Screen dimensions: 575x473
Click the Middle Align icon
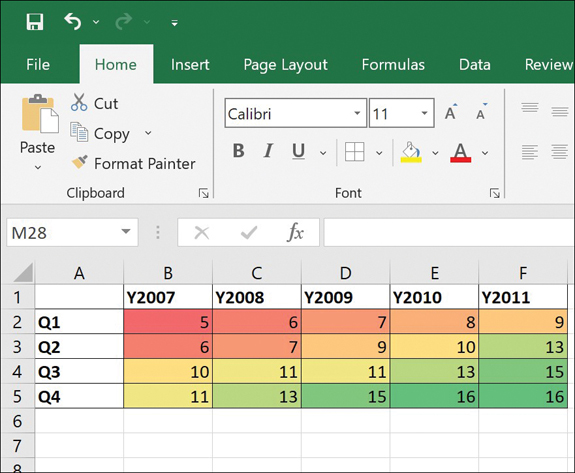[560, 111]
